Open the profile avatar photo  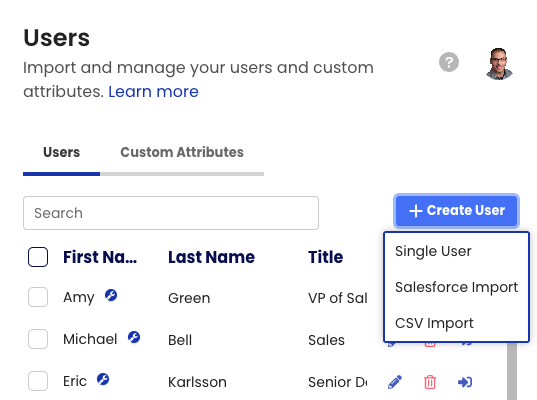coord(499,64)
